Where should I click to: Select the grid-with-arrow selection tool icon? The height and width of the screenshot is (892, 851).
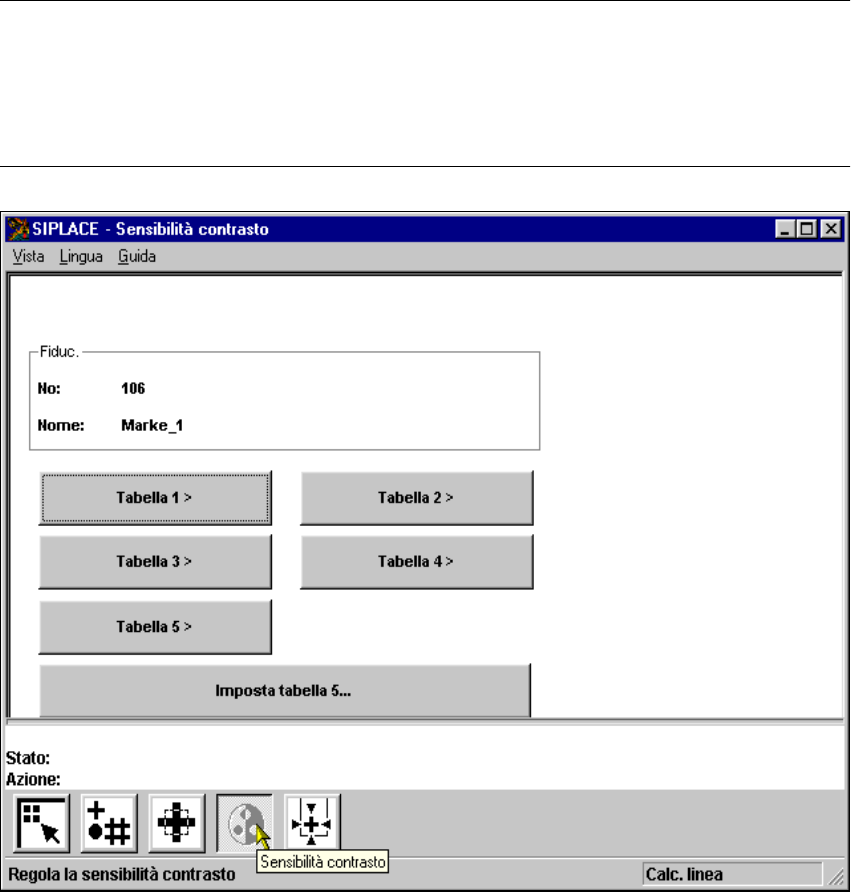42,823
